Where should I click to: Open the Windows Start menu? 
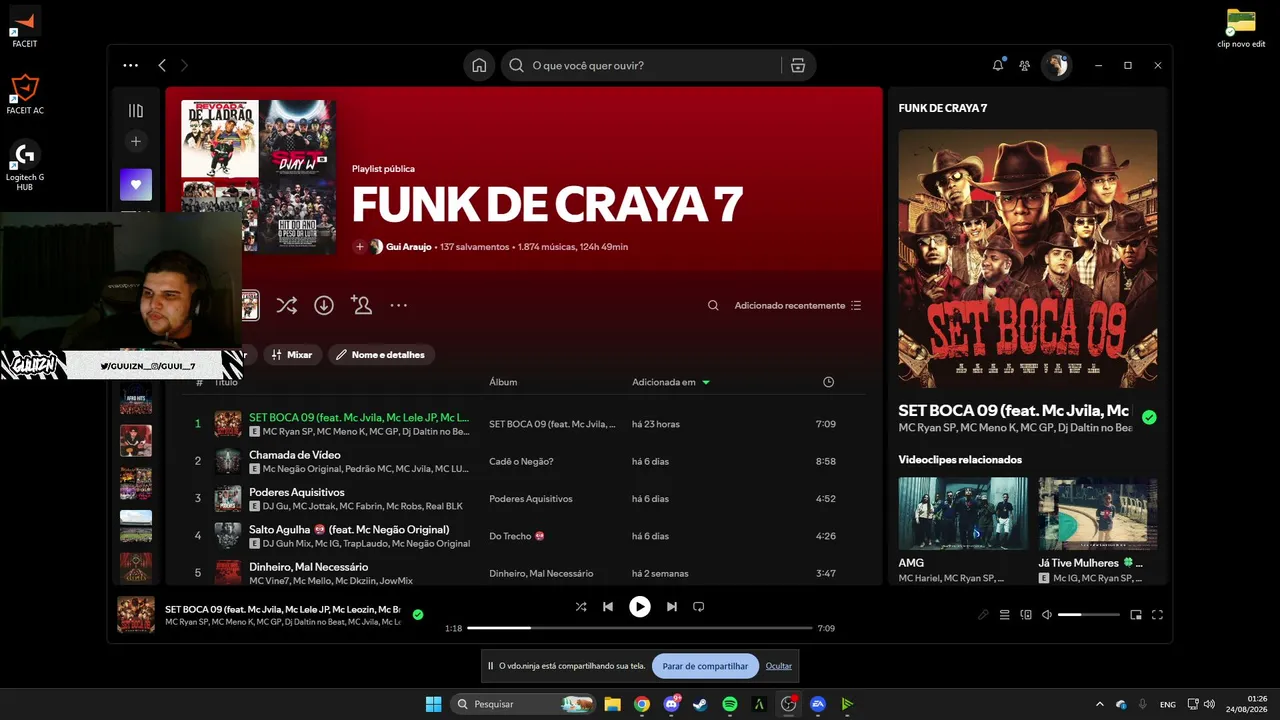433,704
